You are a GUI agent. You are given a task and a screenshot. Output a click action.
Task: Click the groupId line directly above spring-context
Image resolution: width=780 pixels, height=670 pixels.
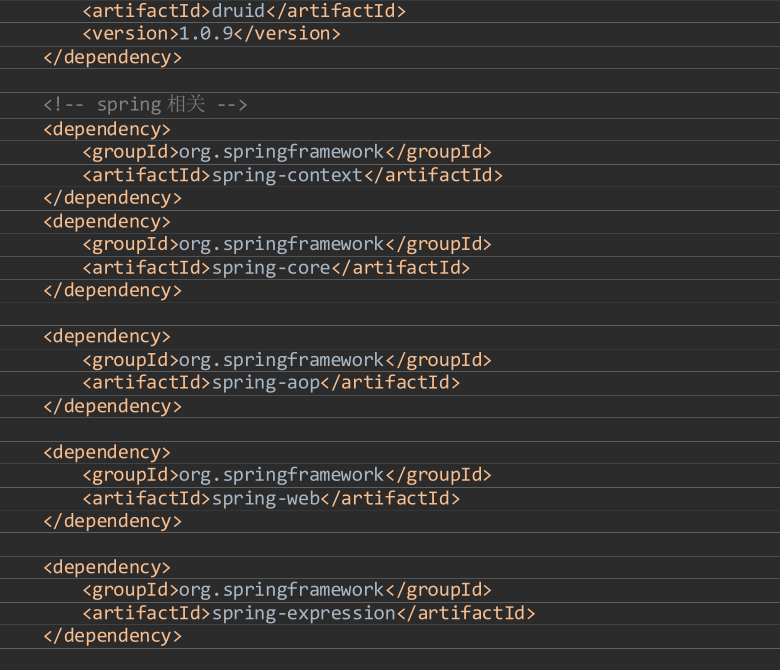click(x=287, y=152)
